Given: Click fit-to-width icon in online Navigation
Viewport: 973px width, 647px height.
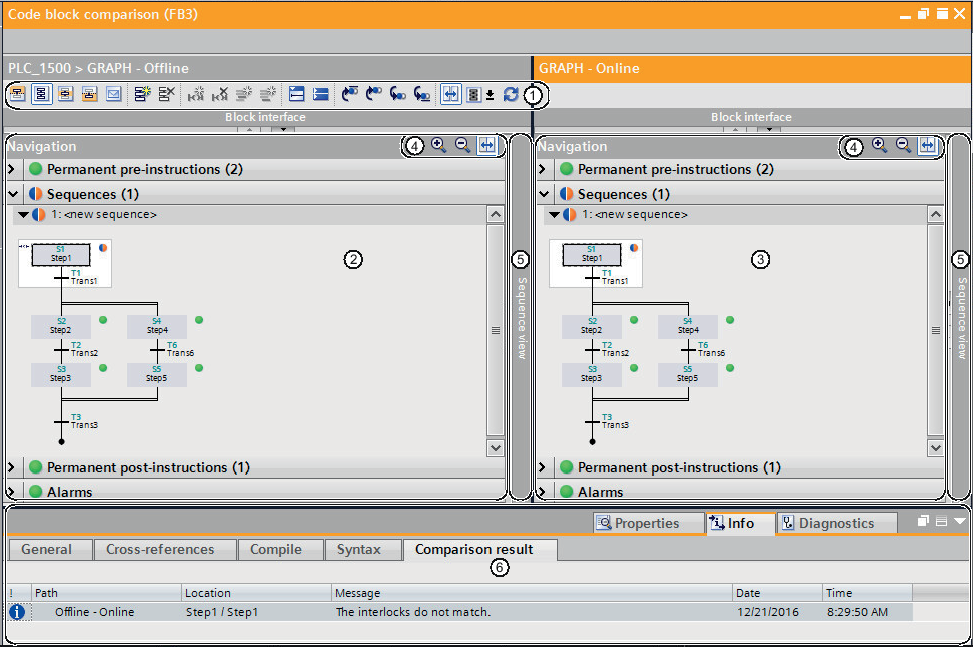Looking at the screenshot, I should (928, 146).
